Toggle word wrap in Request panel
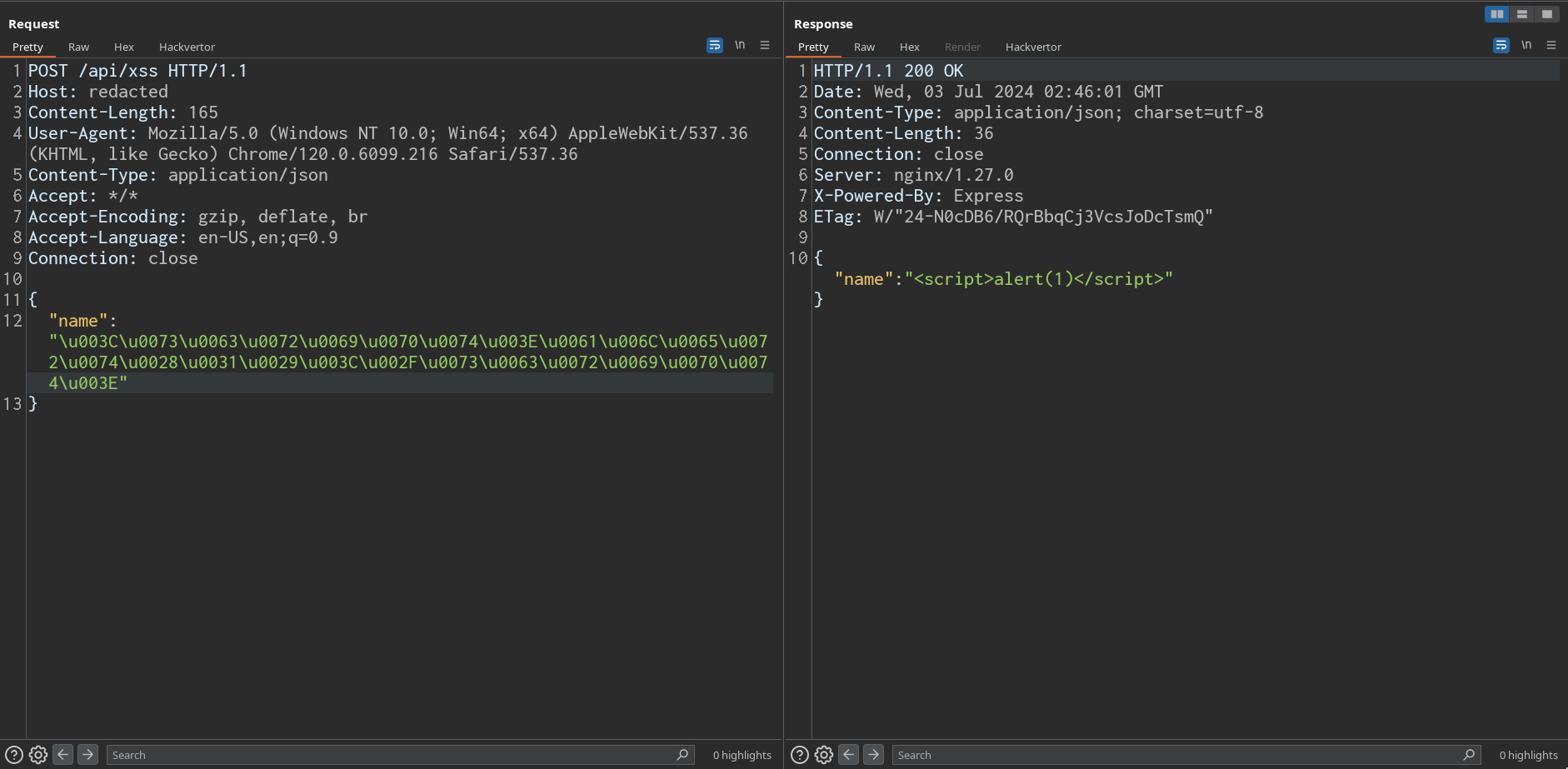The height and width of the screenshot is (769, 1568). 714,46
